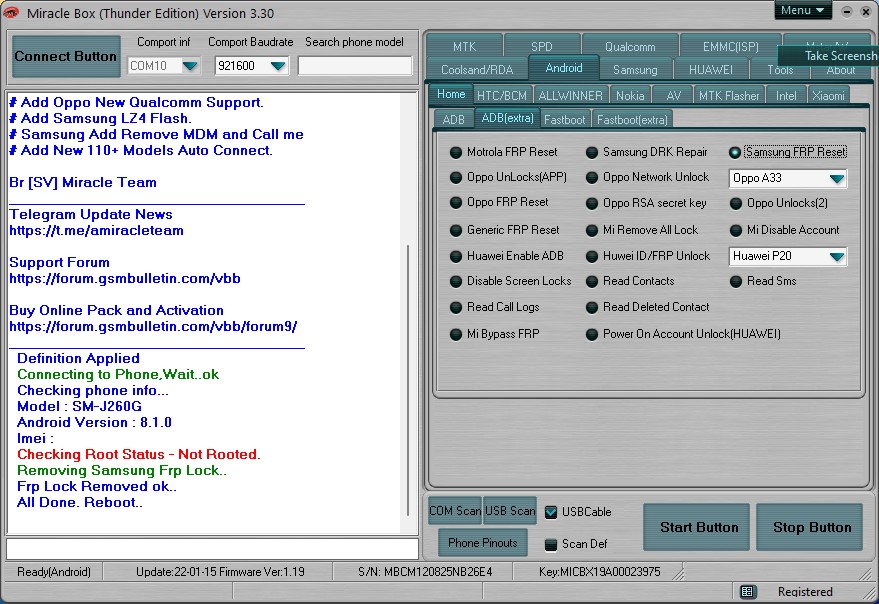Click the Take Screenshot button

pyautogui.click(x=829, y=56)
